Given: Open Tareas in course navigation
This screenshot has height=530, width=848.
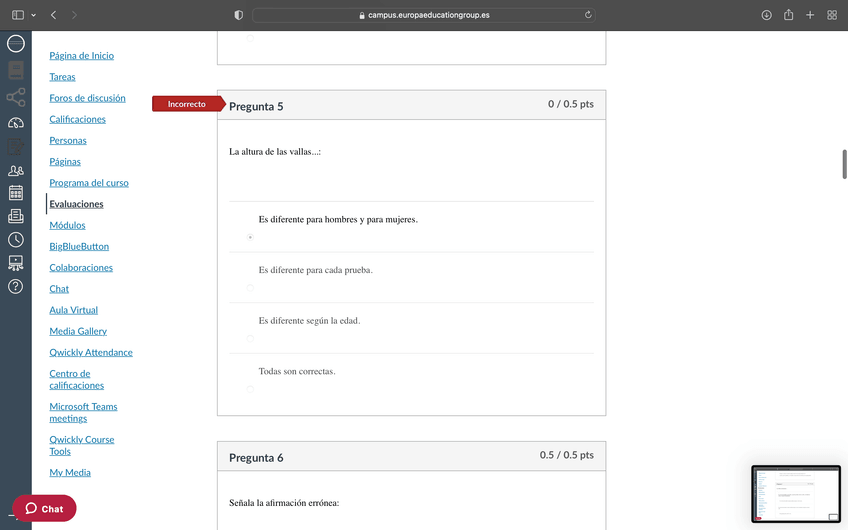Looking at the screenshot, I should 62,77.
